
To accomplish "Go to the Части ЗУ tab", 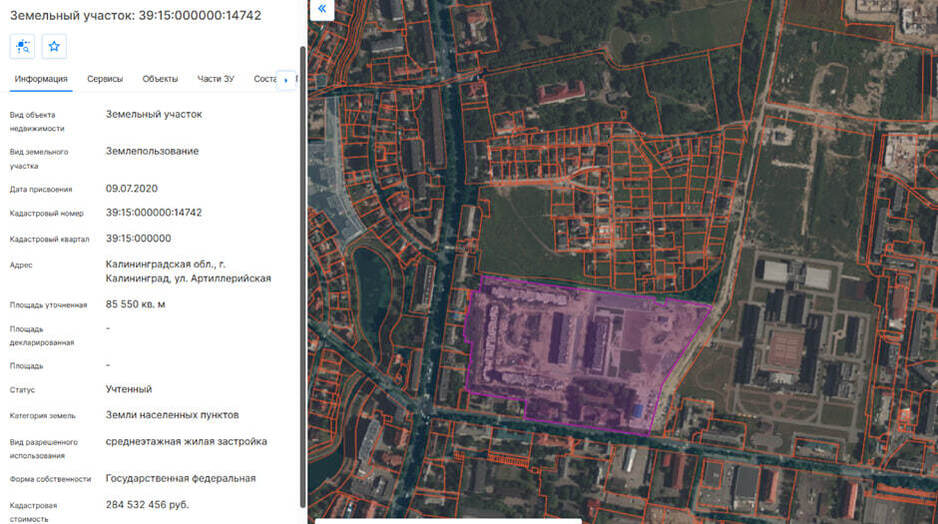I will pyautogui.click(x=216, y=79).
